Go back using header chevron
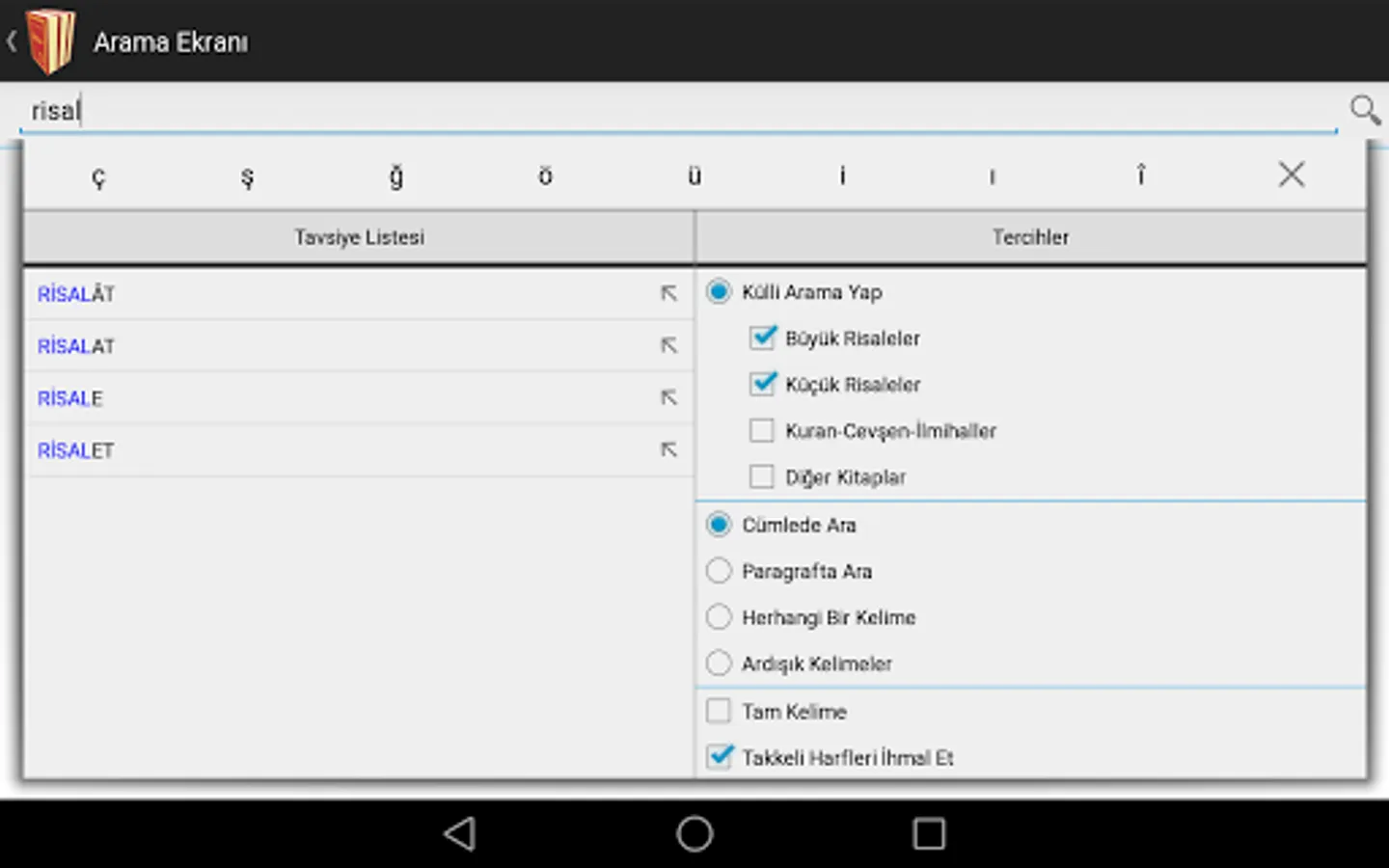Image resolution: width=1389 pixels, height=868 pixels. point(12,41)
